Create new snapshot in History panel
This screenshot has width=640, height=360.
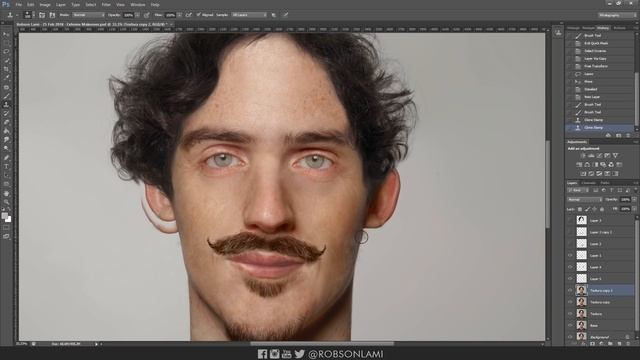(619, 135)
